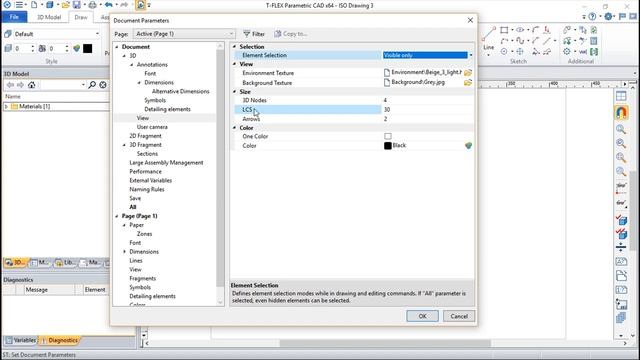Click the new 3D model cube icon
Screen dimensions: 640x360
(50, 5)
